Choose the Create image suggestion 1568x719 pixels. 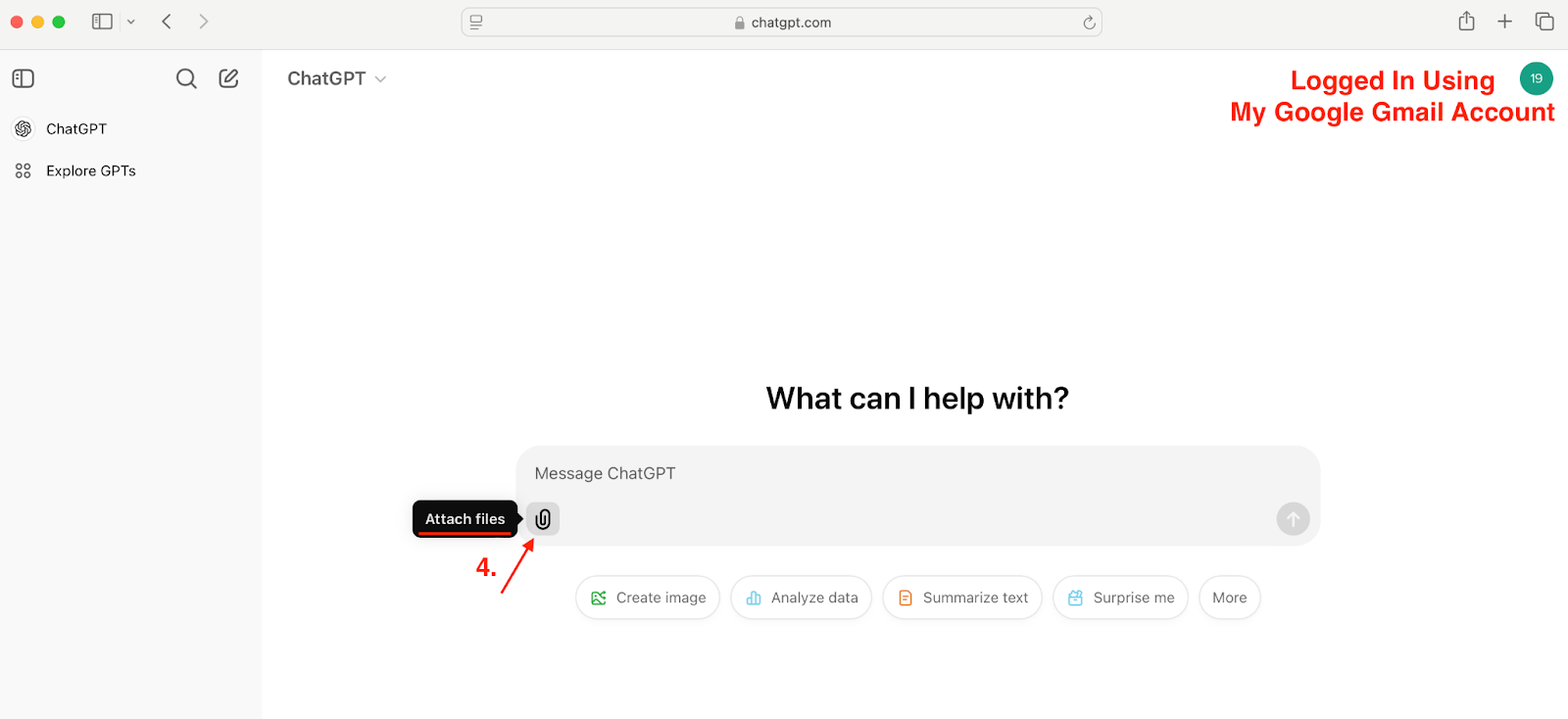pyautogui.click(x=648, y=598)
